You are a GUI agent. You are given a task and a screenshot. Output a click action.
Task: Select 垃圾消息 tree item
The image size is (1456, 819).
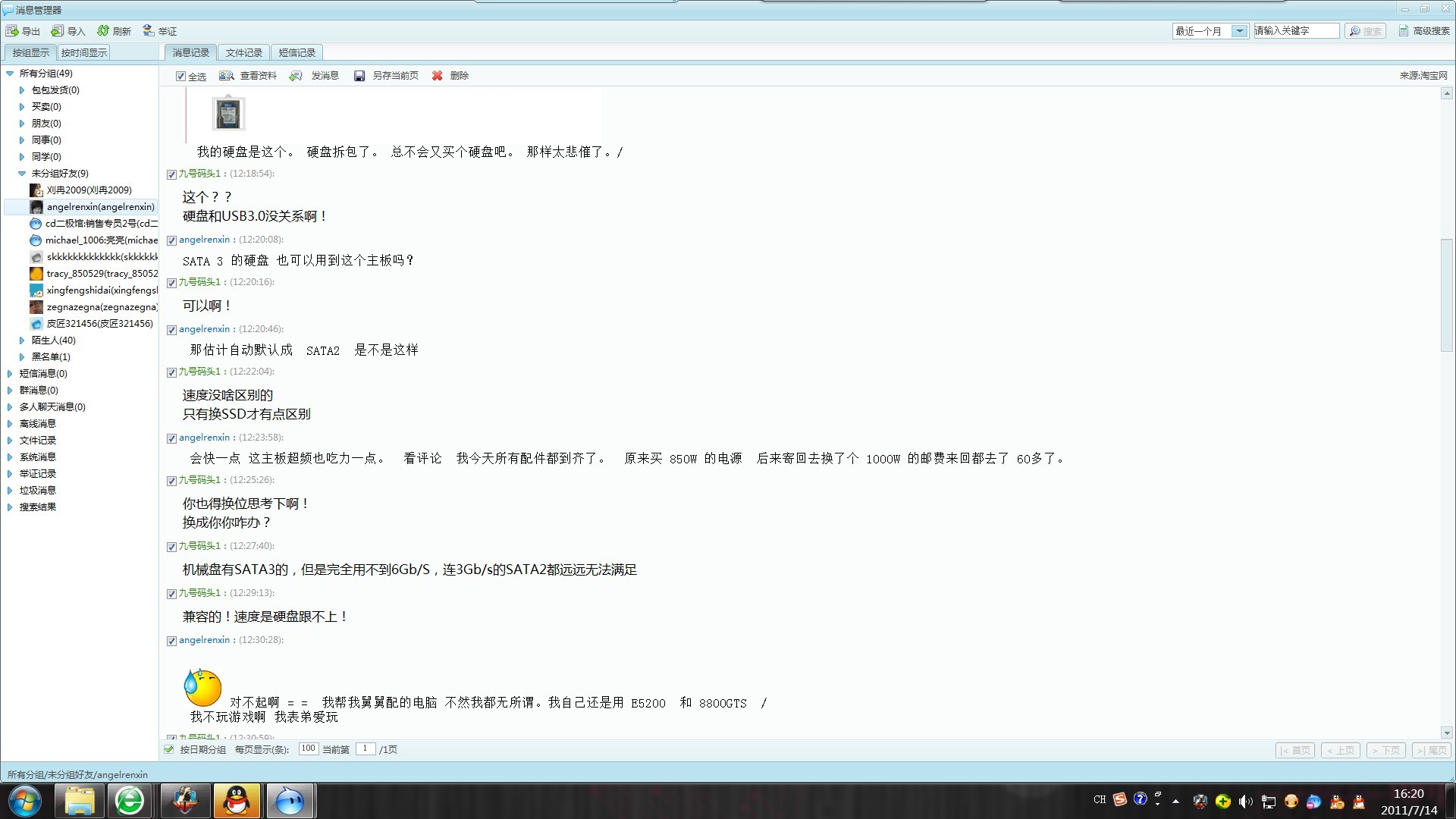coord(38,491)
